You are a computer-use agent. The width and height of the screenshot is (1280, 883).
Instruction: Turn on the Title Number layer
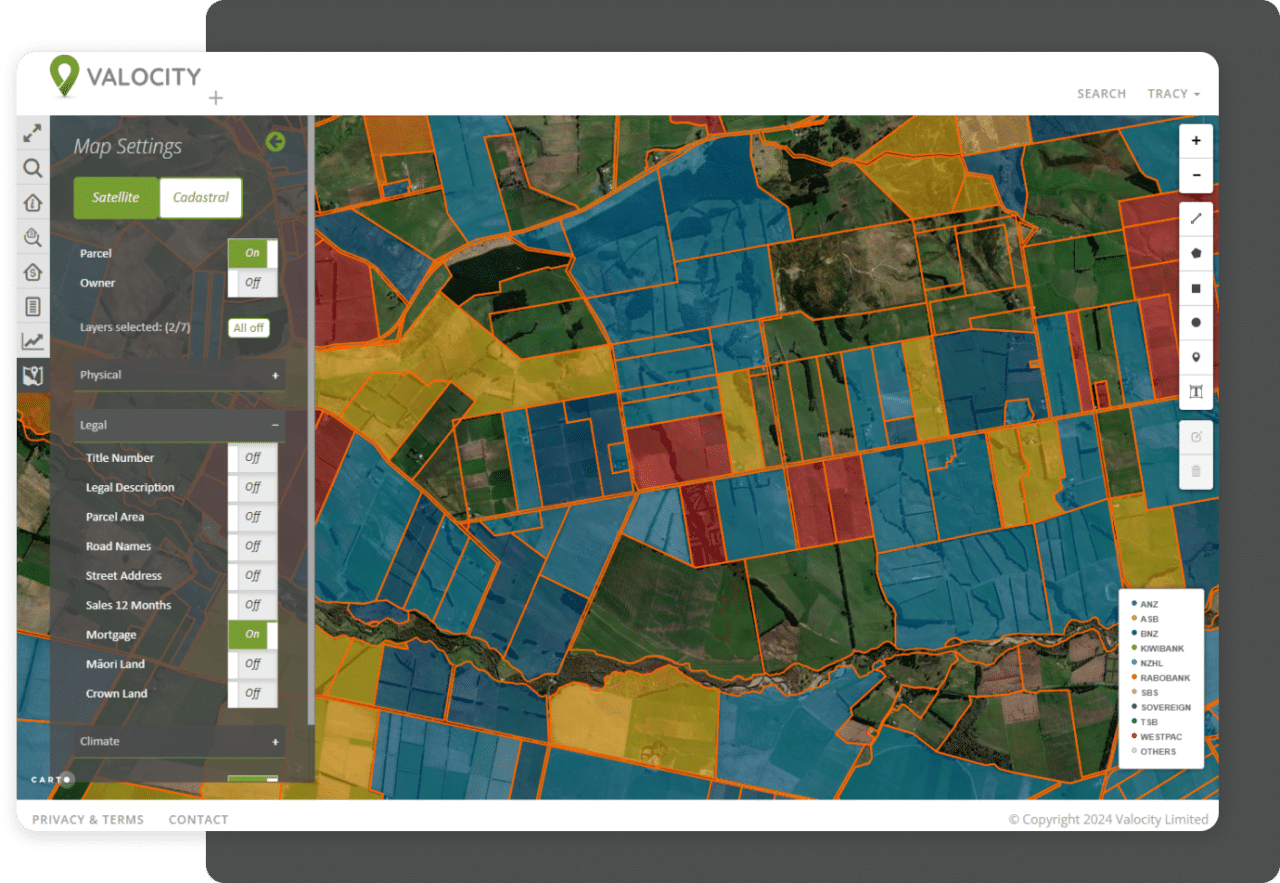tap(252, 457)
